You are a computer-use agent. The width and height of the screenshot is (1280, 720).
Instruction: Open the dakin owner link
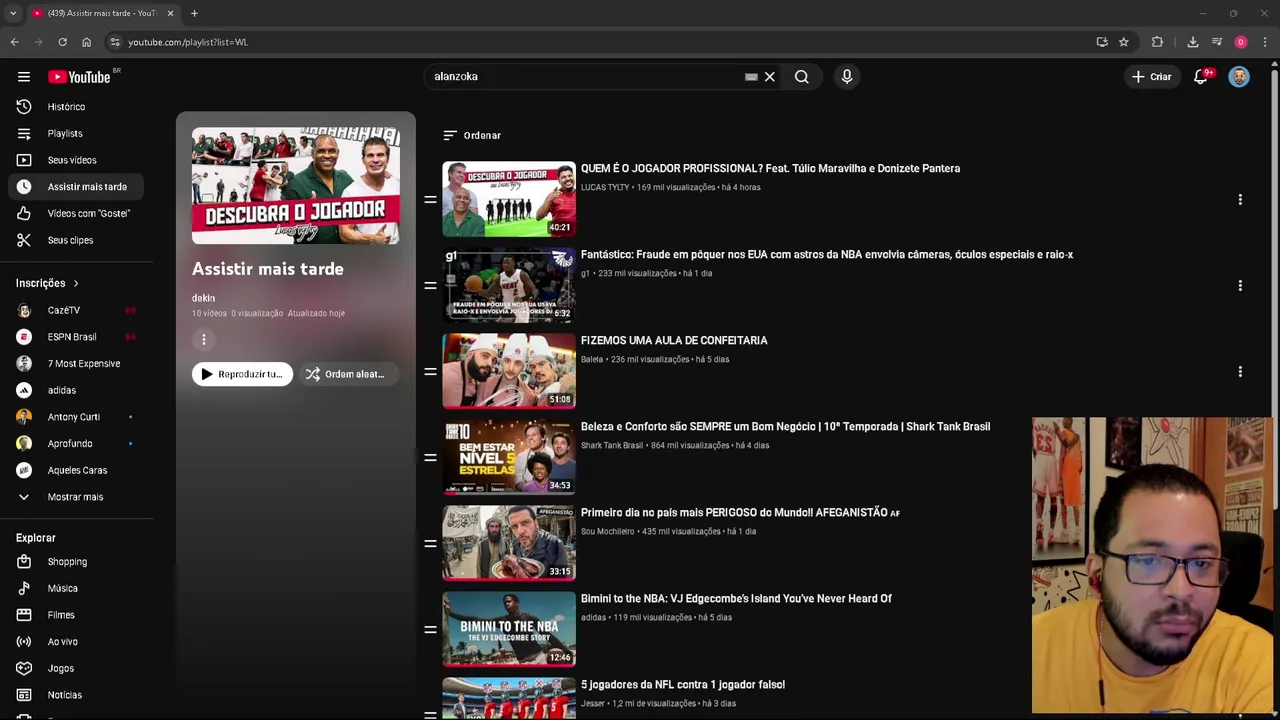click(x=203, y=298)
